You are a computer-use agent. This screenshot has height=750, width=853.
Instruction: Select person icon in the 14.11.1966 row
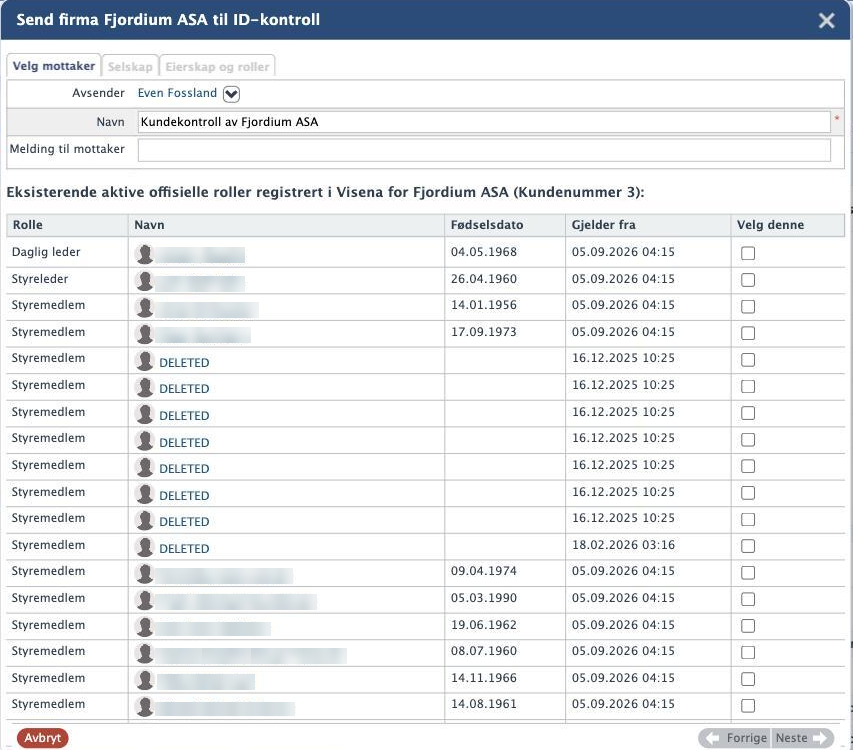point(145,680)
